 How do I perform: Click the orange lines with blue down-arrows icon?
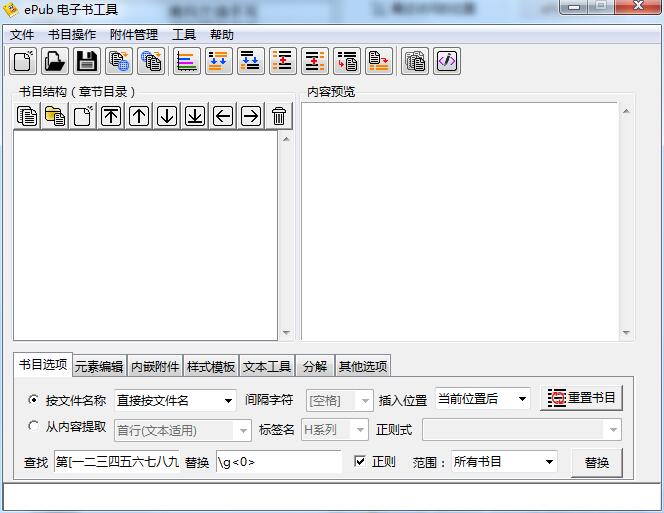pyautogui.click(x=219, y=61)
